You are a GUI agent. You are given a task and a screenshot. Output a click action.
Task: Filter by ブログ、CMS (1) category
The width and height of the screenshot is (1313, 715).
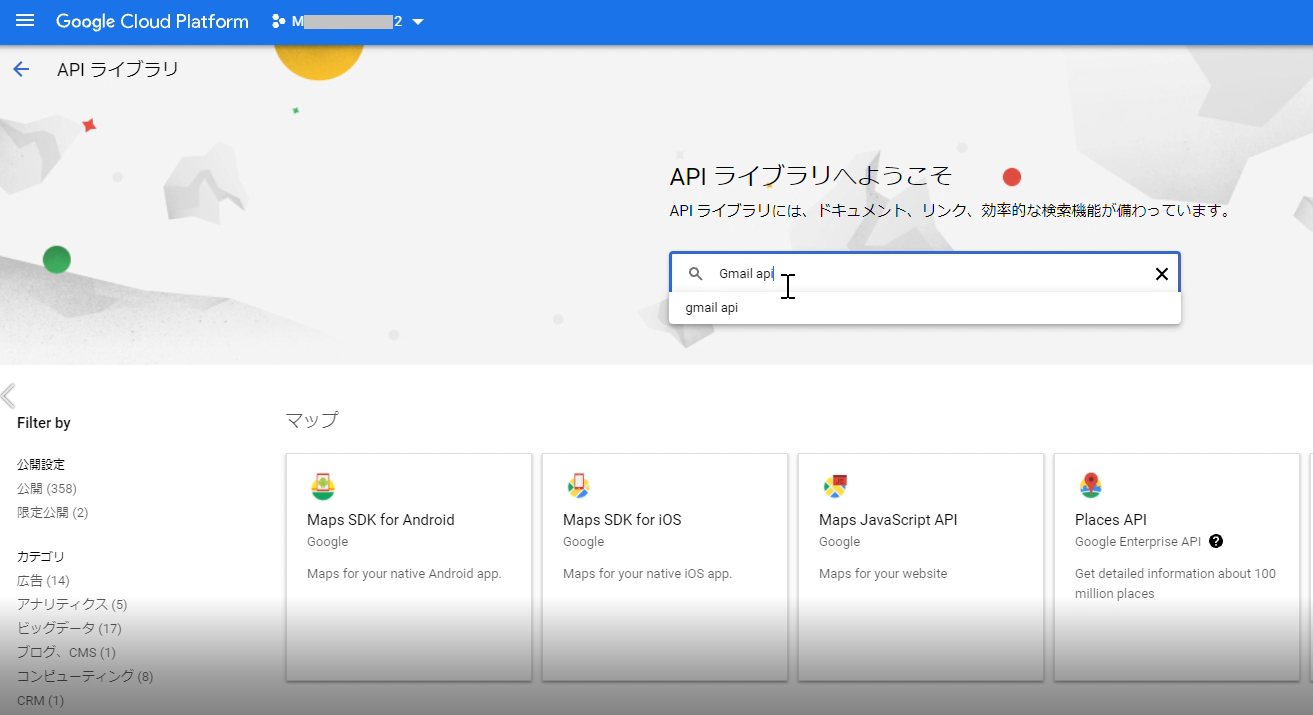(x=66, y=653)
